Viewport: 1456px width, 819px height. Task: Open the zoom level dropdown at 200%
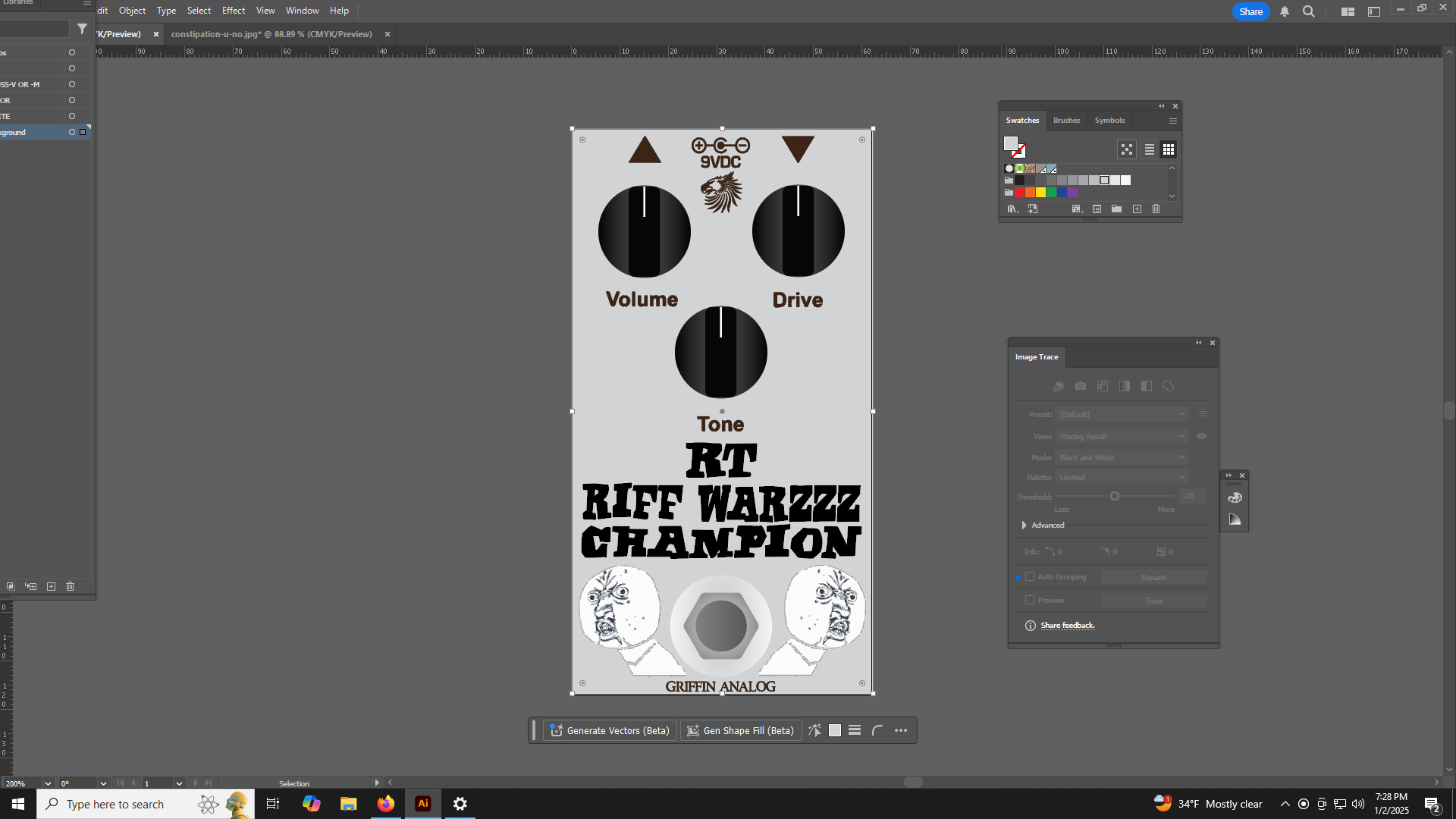pyautogui.click(x=48, y=784)
